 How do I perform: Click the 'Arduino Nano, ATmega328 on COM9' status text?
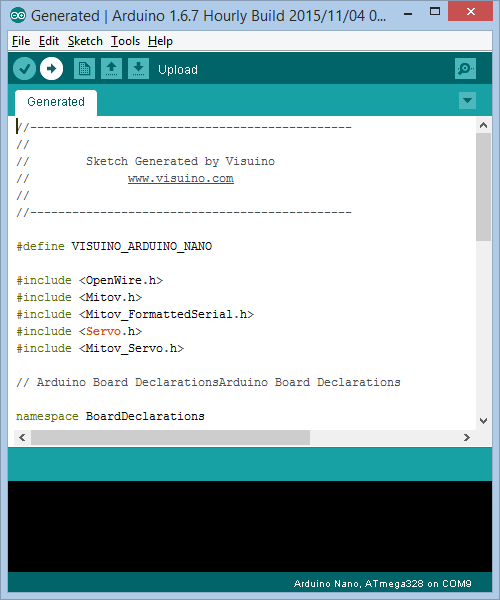point(382,584)
